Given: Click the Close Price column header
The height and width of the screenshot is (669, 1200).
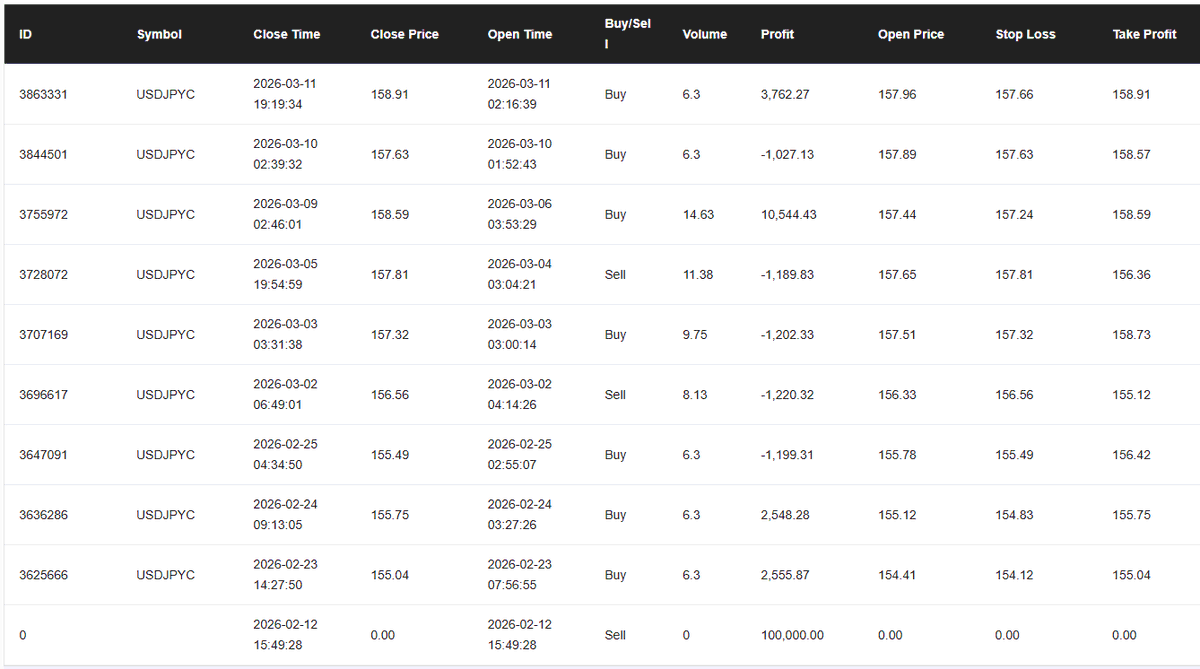Looking at the screenshot, I should click(405, 34).
